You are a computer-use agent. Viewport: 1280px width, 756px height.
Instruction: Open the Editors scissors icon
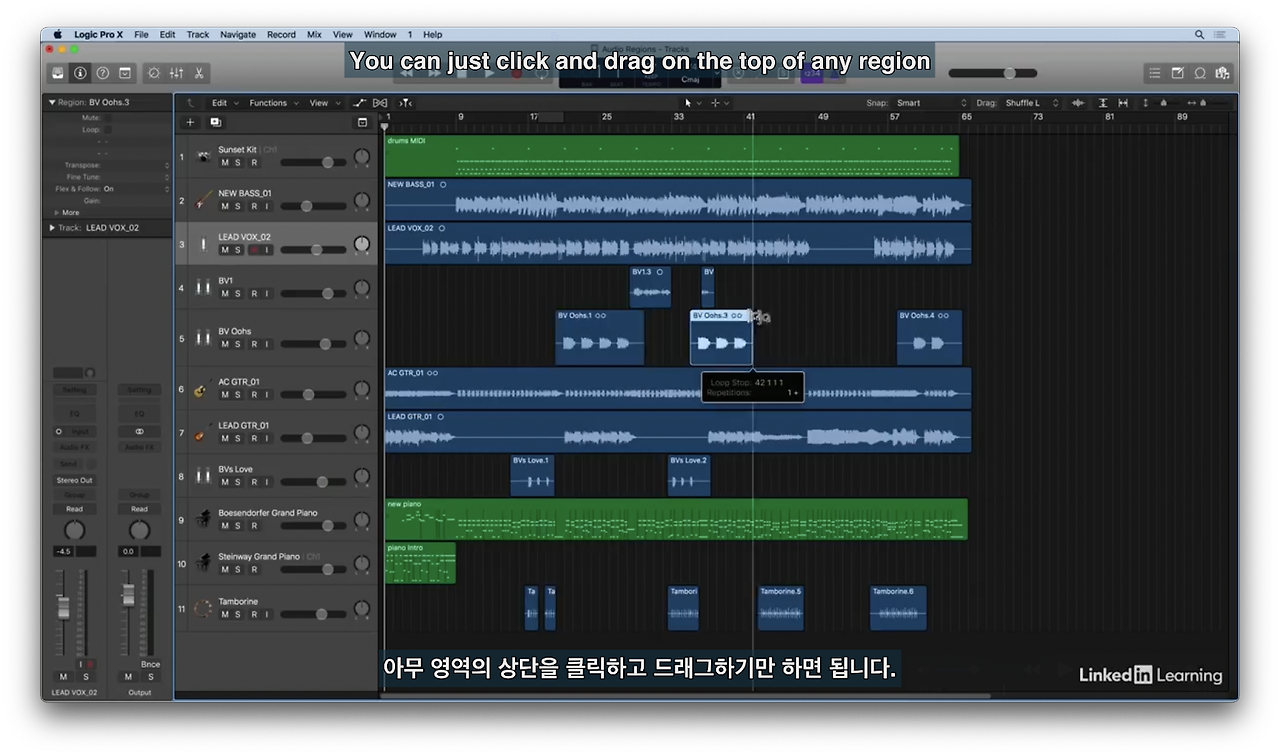tap(199, 73)
